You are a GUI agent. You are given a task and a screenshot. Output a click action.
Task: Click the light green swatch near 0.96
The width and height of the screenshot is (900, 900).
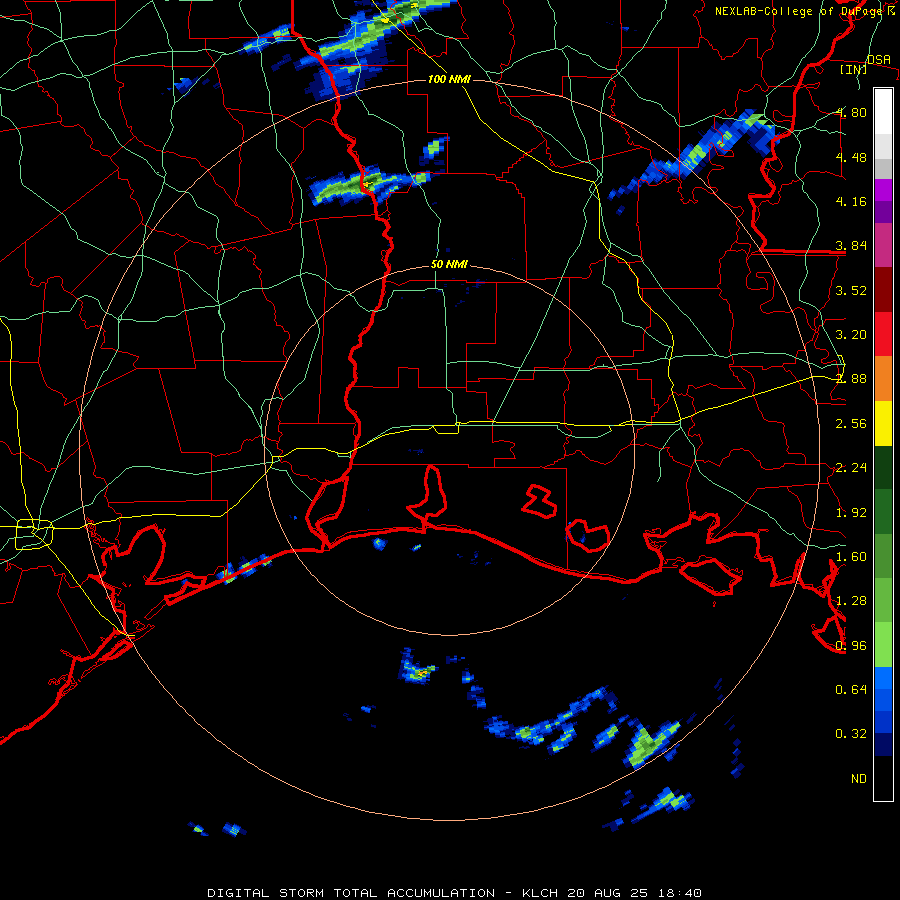tap(883, 645)
